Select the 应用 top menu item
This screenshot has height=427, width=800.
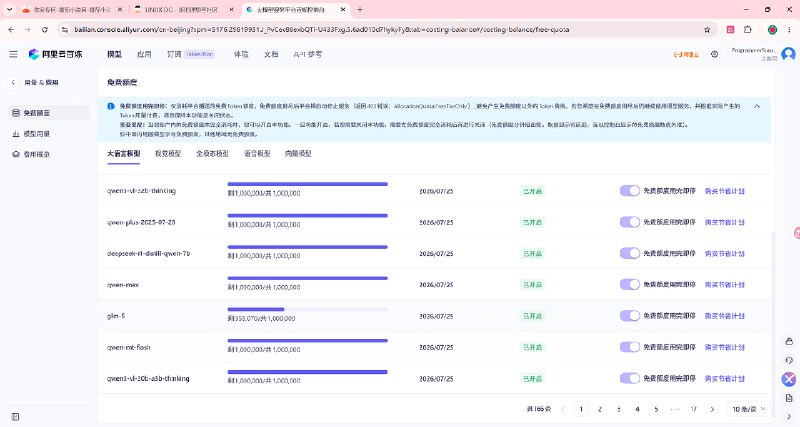(144, 54)
